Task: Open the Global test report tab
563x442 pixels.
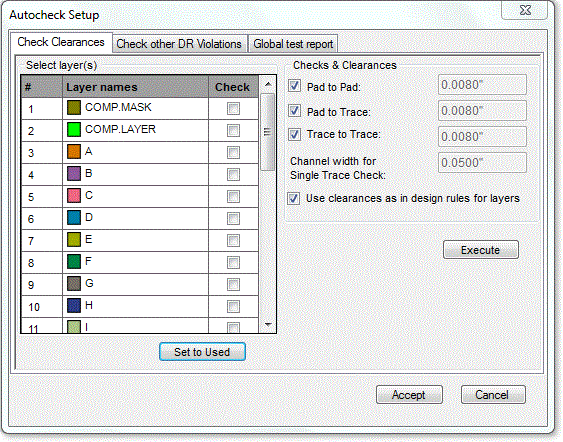Action: 293,44
